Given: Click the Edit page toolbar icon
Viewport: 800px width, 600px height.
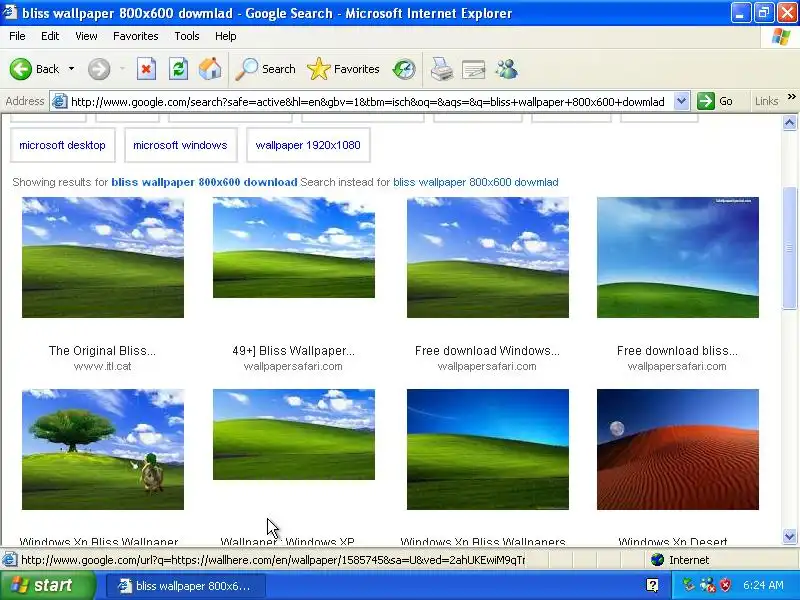Looking at the screenshot, I should click(473, 69).
